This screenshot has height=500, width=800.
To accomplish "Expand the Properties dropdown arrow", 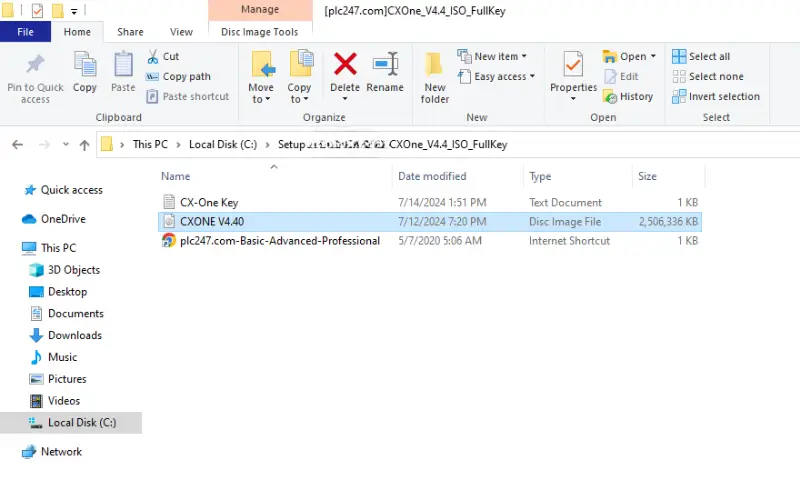I will [x=573, y=98].
